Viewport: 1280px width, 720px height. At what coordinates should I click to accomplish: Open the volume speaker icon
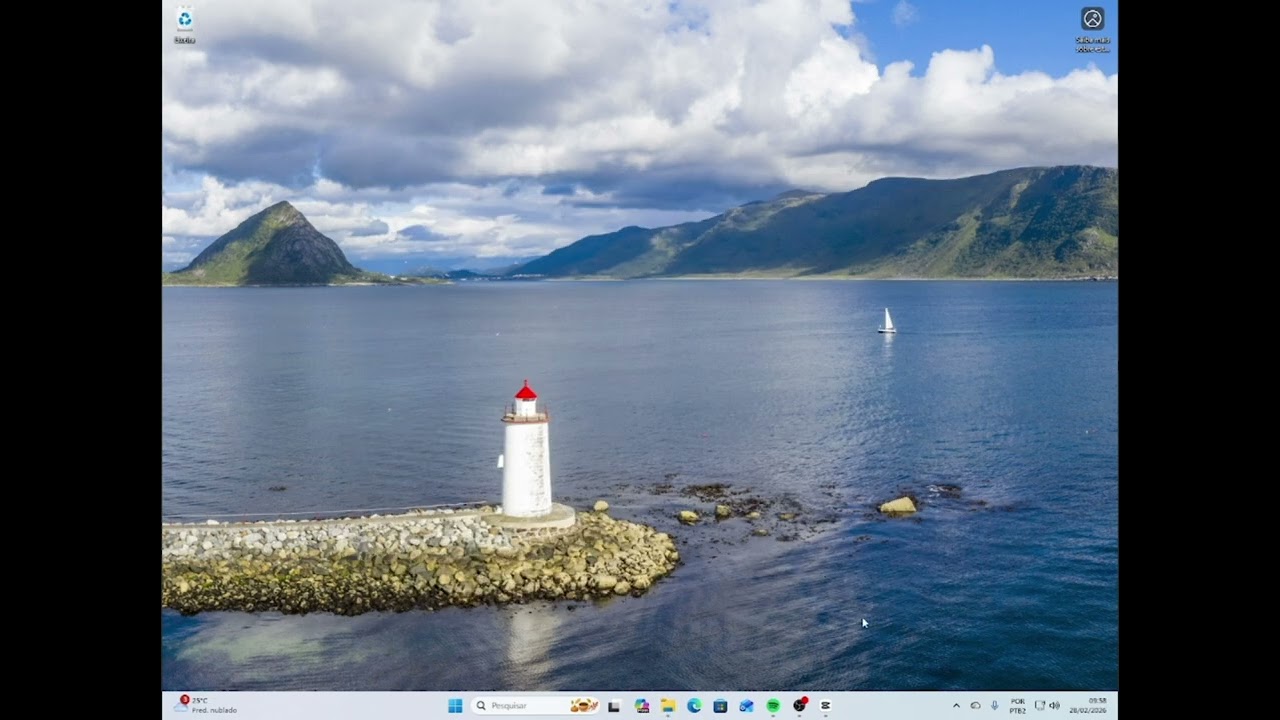coord(1054,705)
